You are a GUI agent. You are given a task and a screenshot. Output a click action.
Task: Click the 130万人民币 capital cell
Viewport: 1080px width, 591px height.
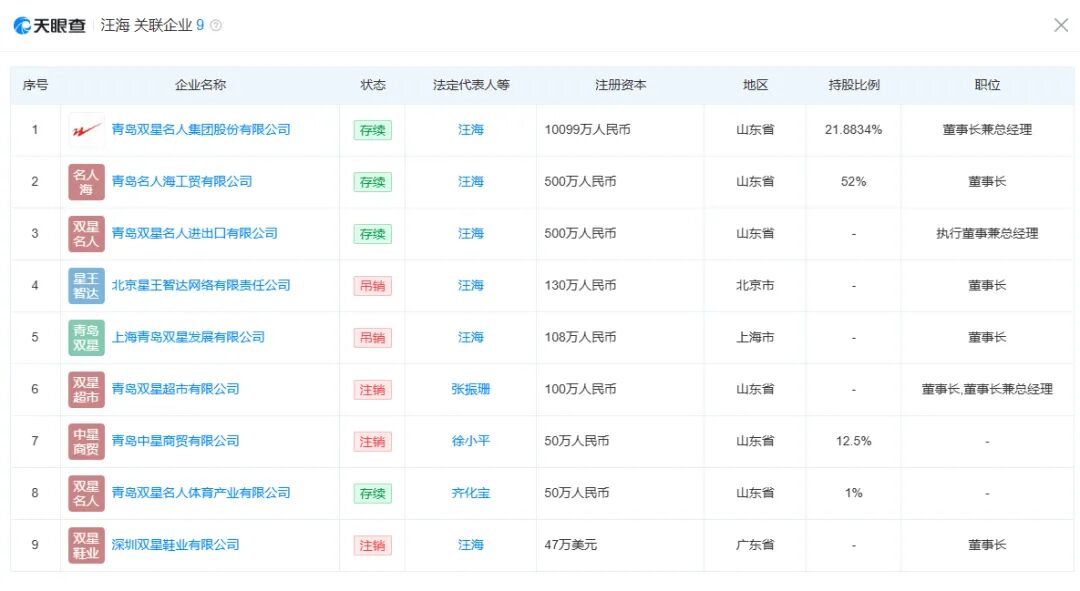[x=580, y=285]
